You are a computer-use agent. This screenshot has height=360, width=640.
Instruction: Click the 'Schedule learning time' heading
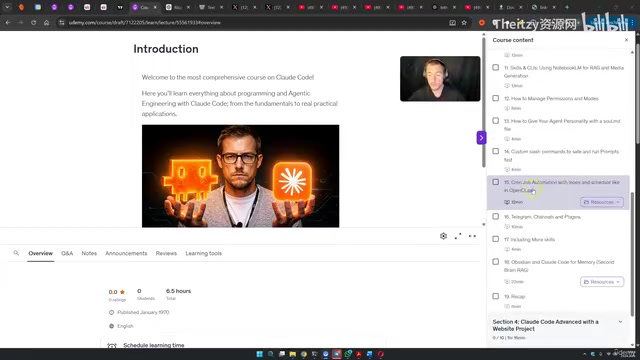coord(154,345)
